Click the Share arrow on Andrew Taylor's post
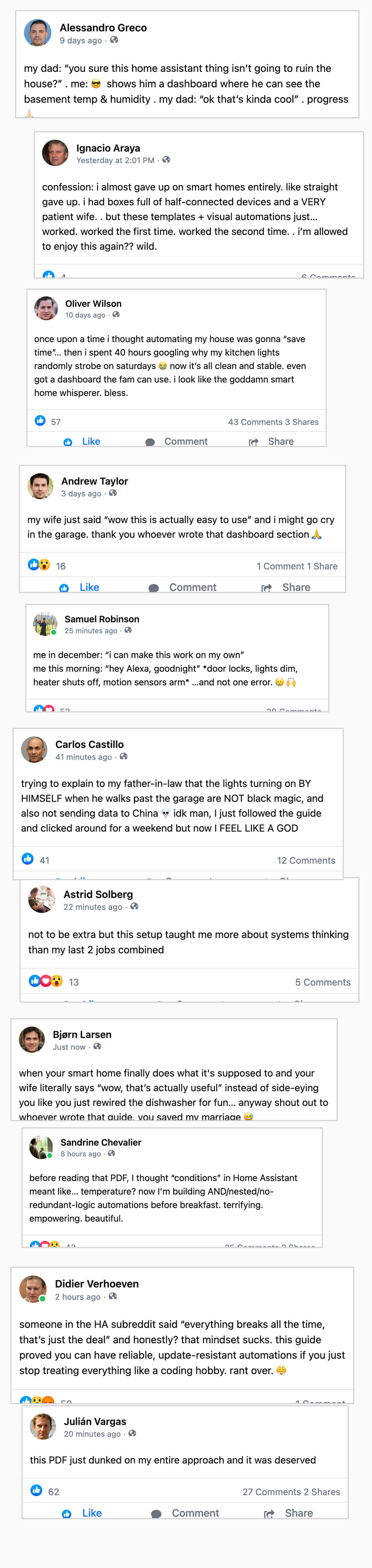The image size is (372, 1568). coord(266,587)
